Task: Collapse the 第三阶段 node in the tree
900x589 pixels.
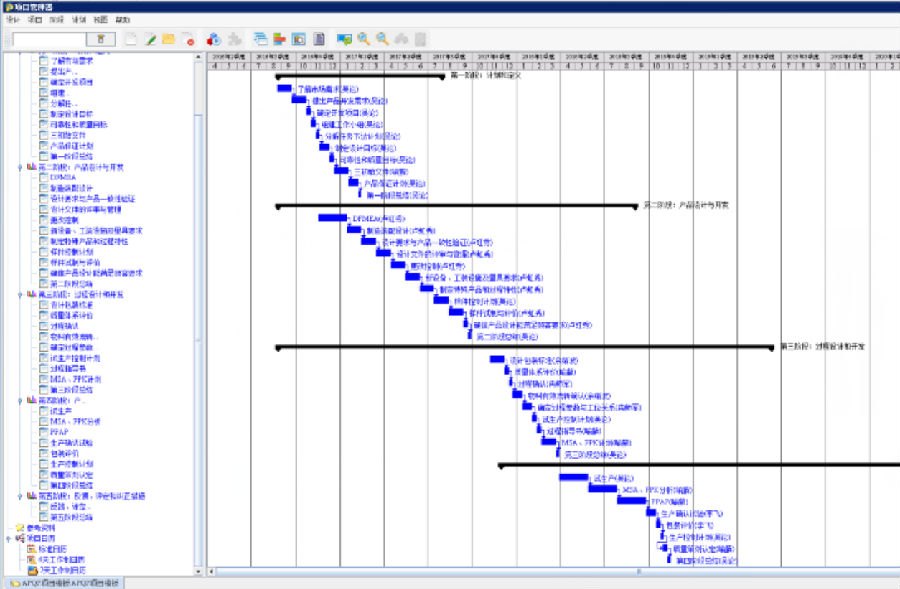Action: click(x=21, y=295)
